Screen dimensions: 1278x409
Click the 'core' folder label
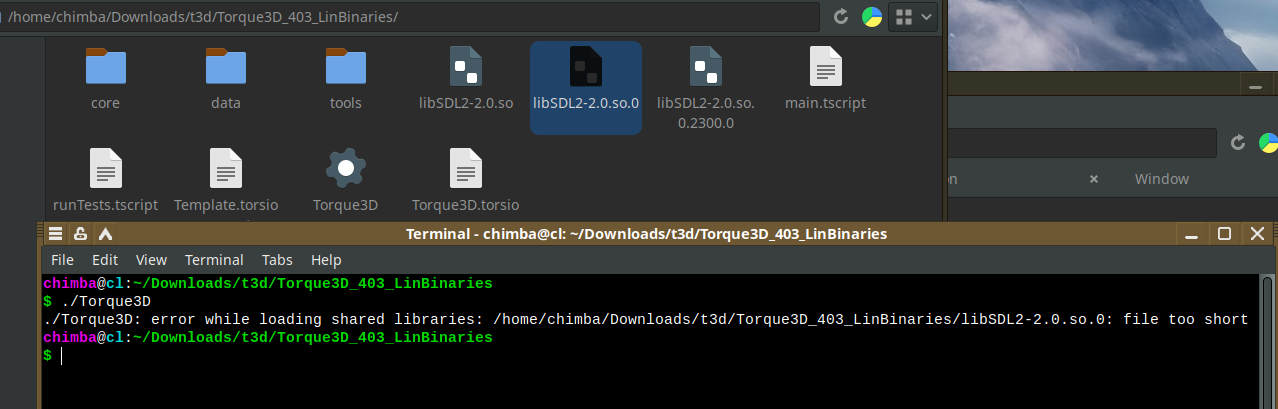tap(105, 103)
